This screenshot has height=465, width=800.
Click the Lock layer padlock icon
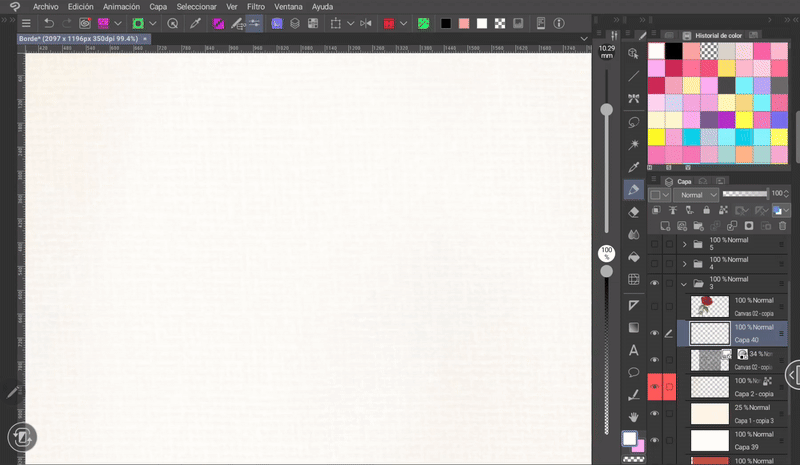(x=706, y=210)
